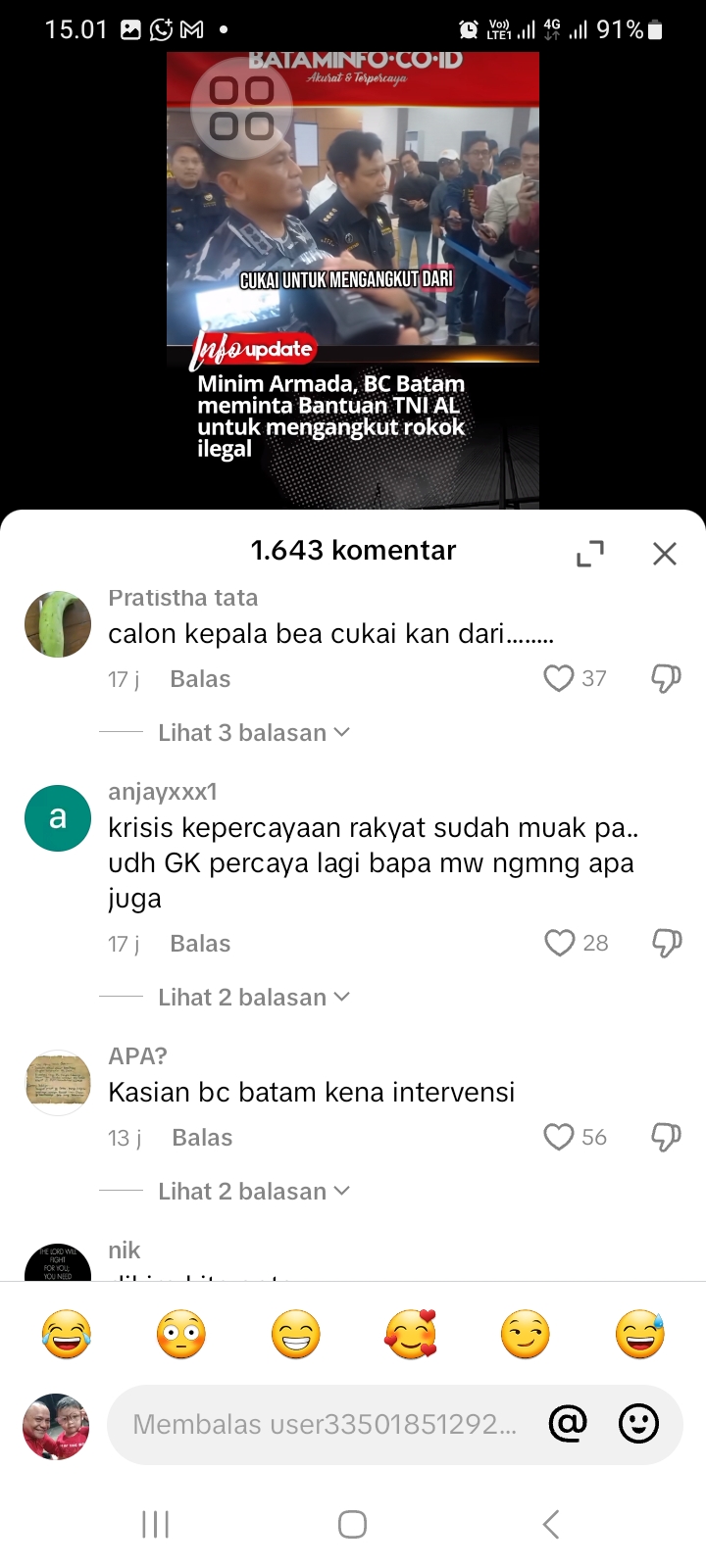Dislike the comment by APA?
This screenshot has width=706, height=1568.
click(666, 1137)
